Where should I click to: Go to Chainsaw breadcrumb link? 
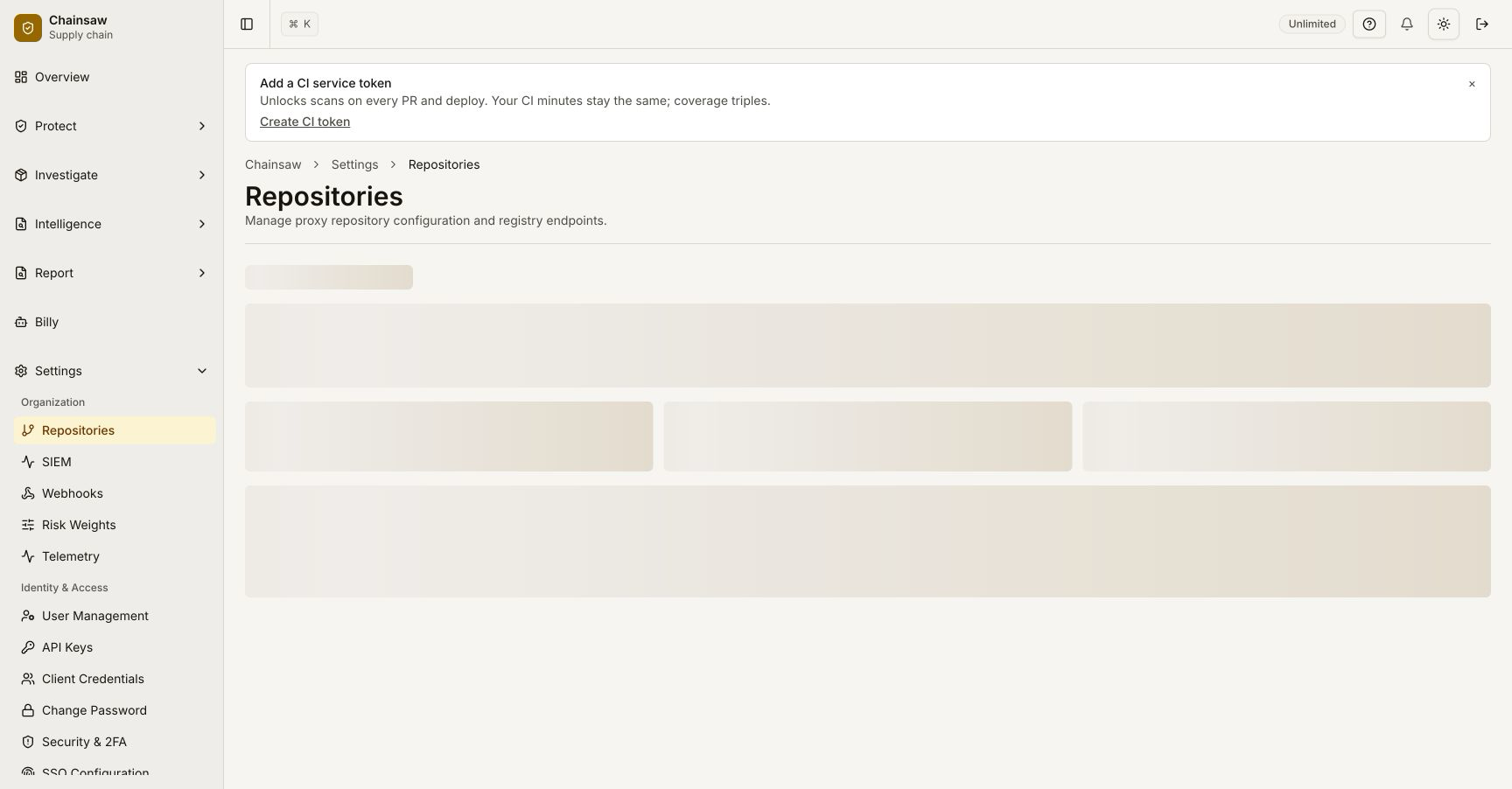tap(273, 164)
